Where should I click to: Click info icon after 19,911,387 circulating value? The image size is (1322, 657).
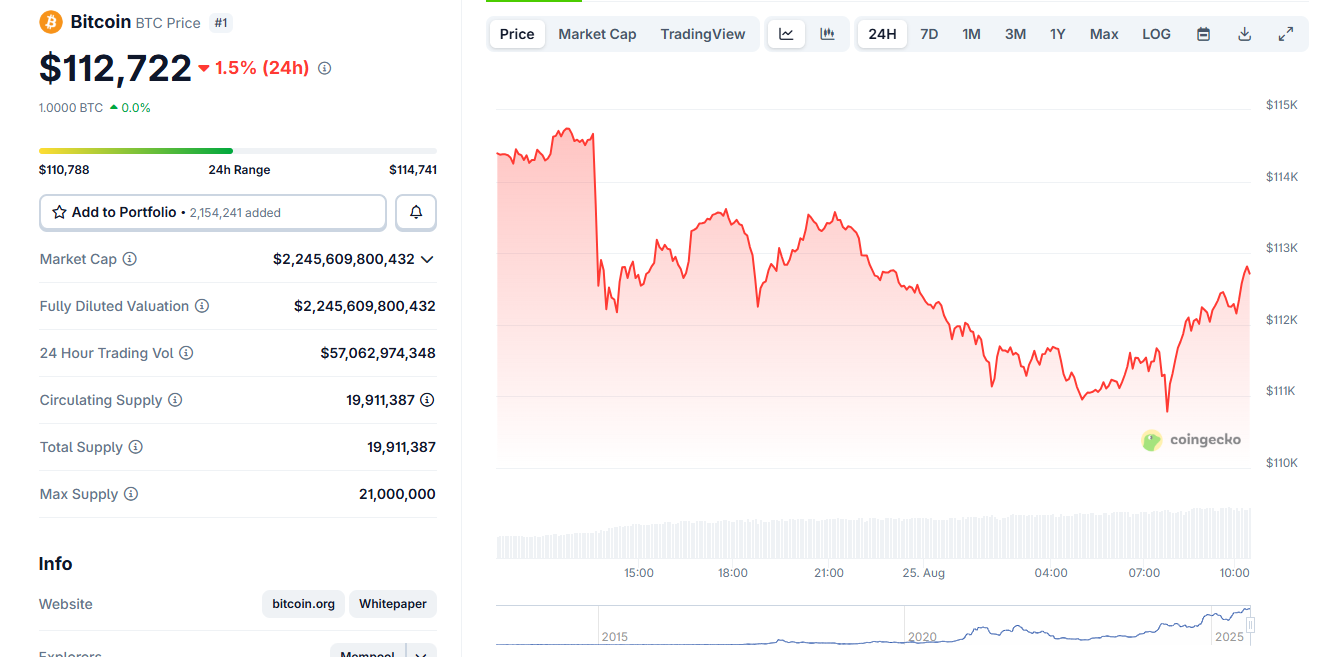tap(427, 400)
